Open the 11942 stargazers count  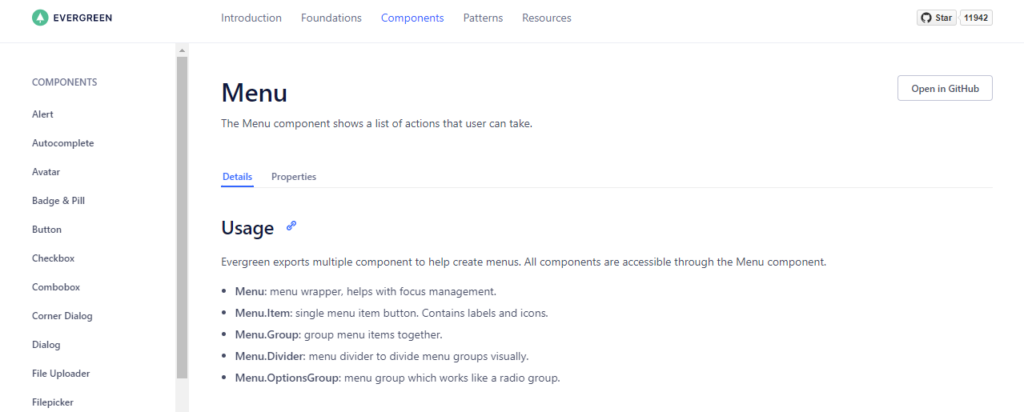pyautogui.click(x=976, y=18)
